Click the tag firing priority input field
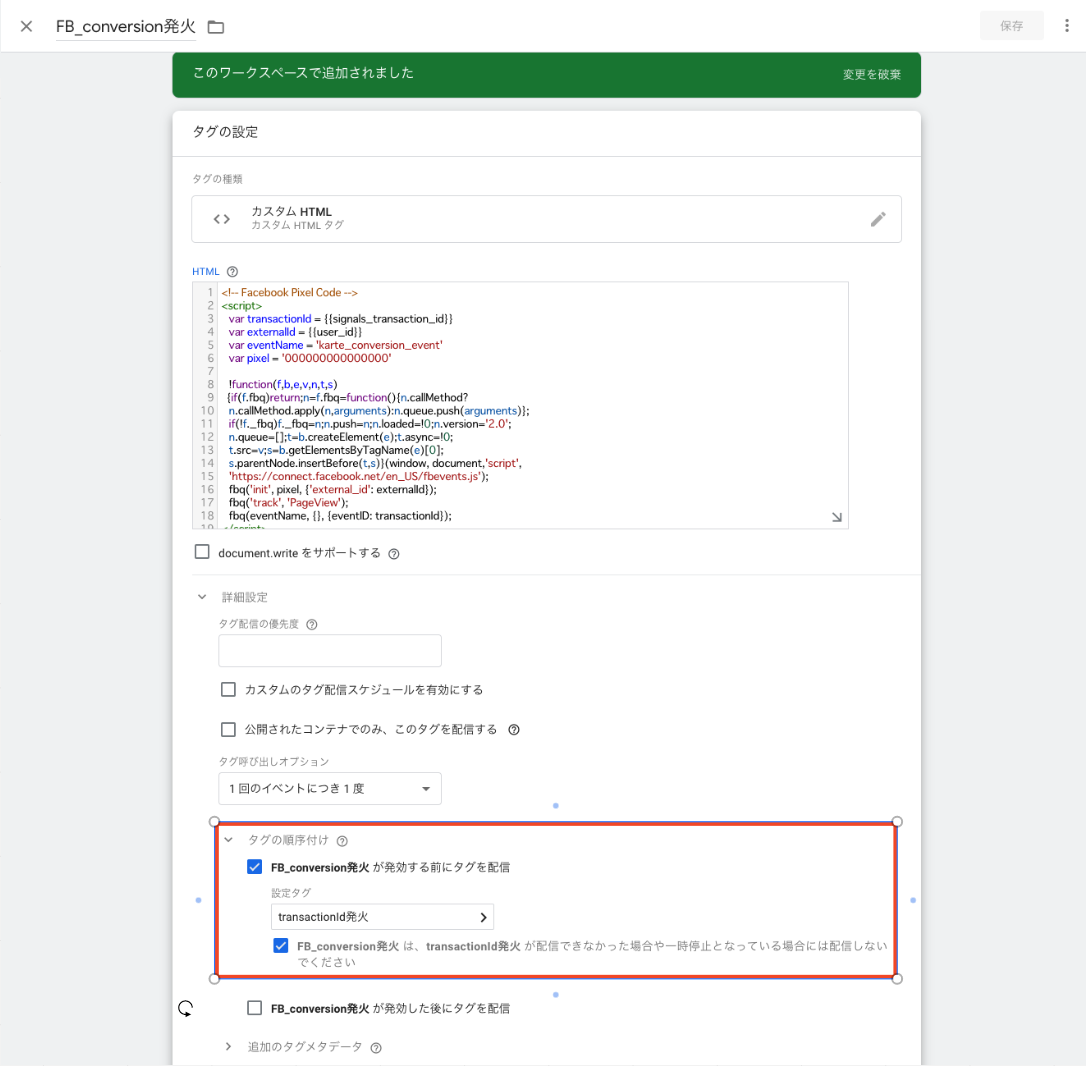The width and height of the screenshot is (1086, 1066). pyautogui.click(x=330, y=650)
